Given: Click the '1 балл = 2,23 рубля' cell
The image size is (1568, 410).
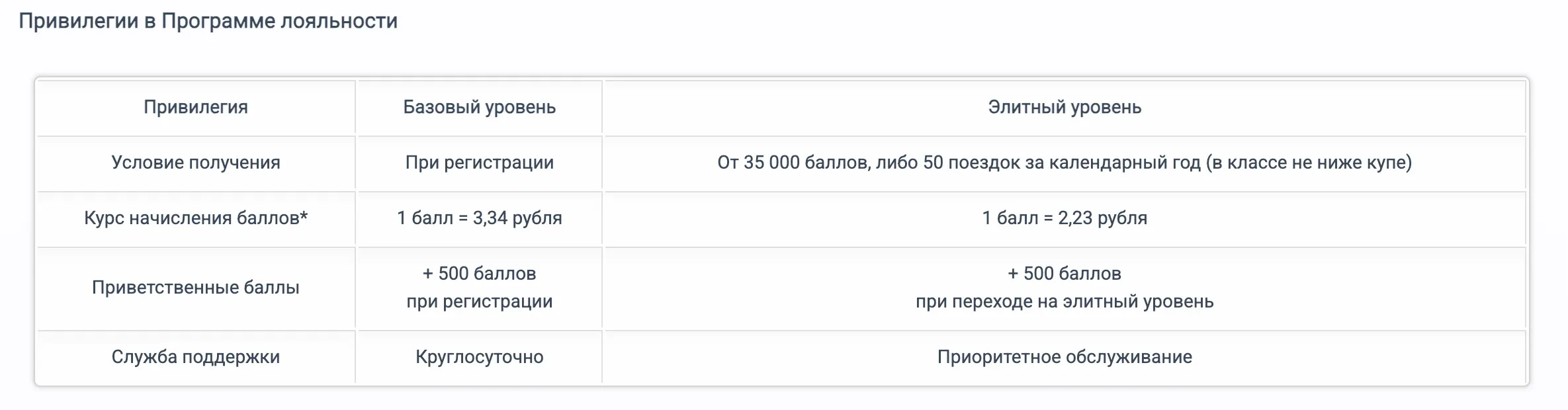Looking at the screenshot, I should coord(1065,218).
